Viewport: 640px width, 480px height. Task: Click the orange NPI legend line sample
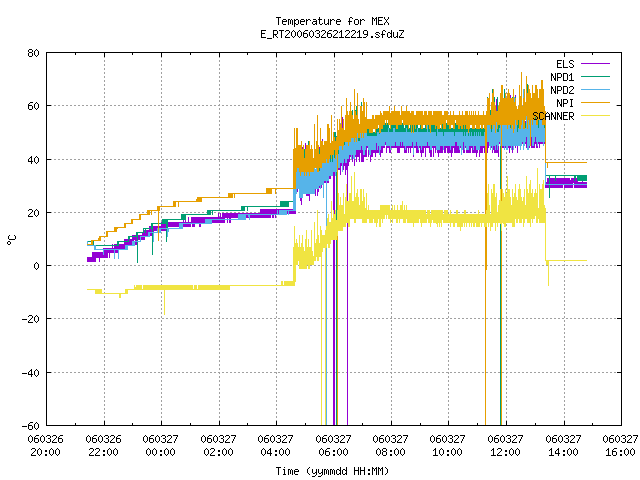[x=595, y=102]
